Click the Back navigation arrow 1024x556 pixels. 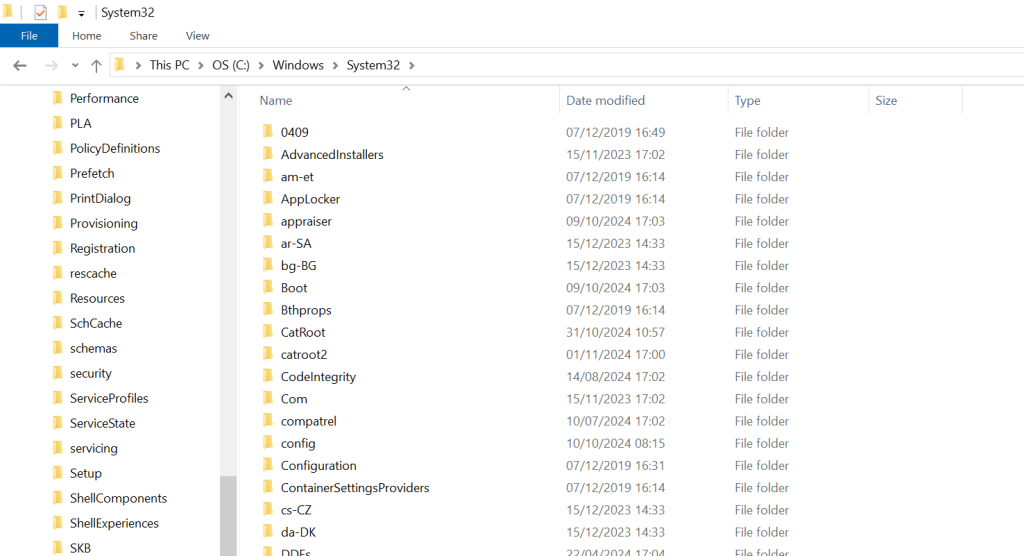(x=19, y=65)
